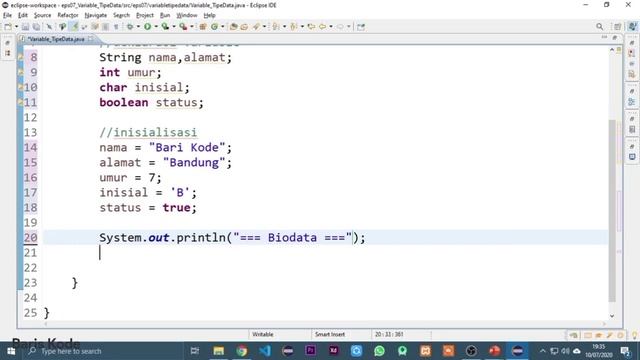This screenshot has height=360, width=640.
Task: Click the Next Annotation icon
Action: (x=276, y=27)
